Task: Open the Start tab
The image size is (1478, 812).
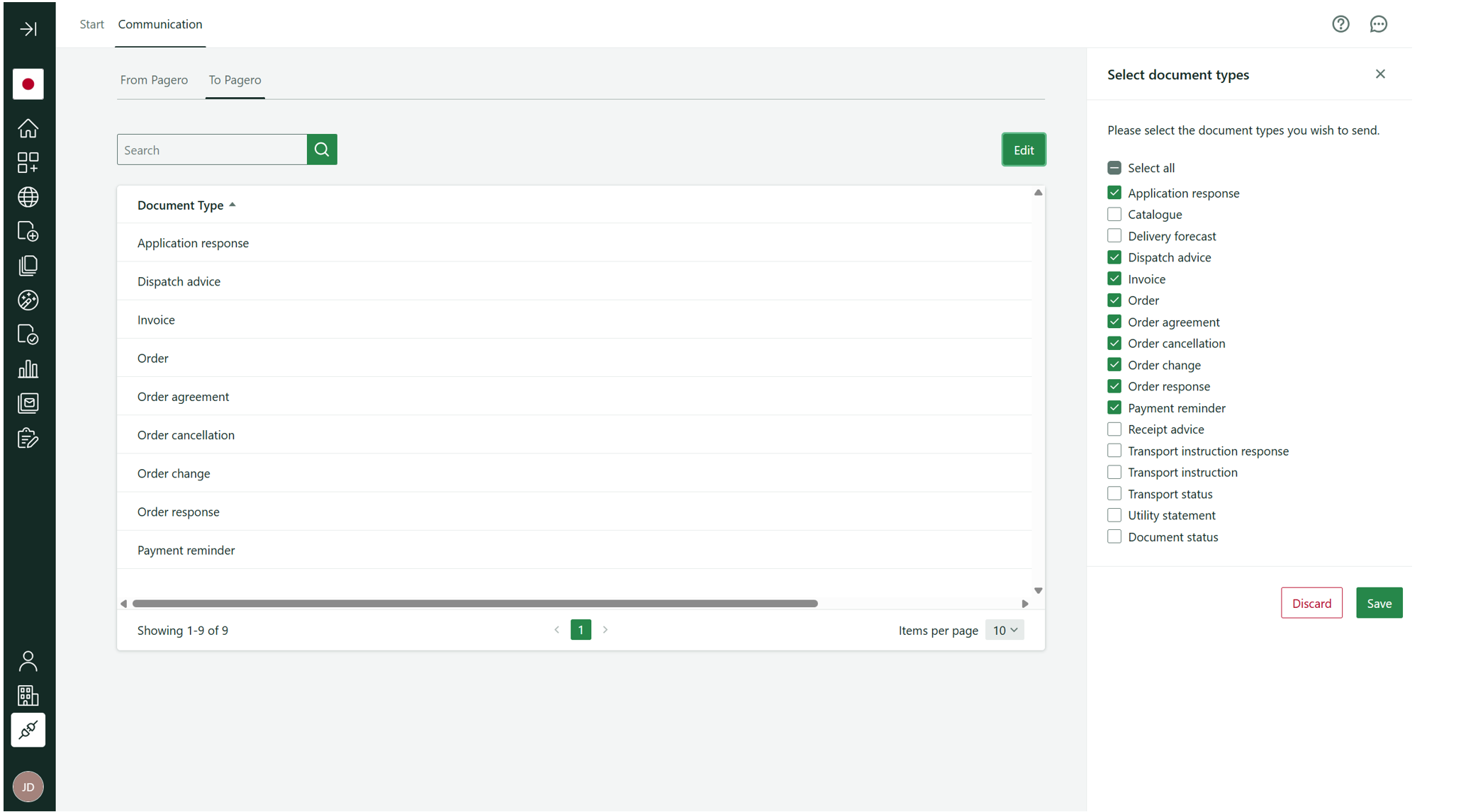Action: click(91, 24)
